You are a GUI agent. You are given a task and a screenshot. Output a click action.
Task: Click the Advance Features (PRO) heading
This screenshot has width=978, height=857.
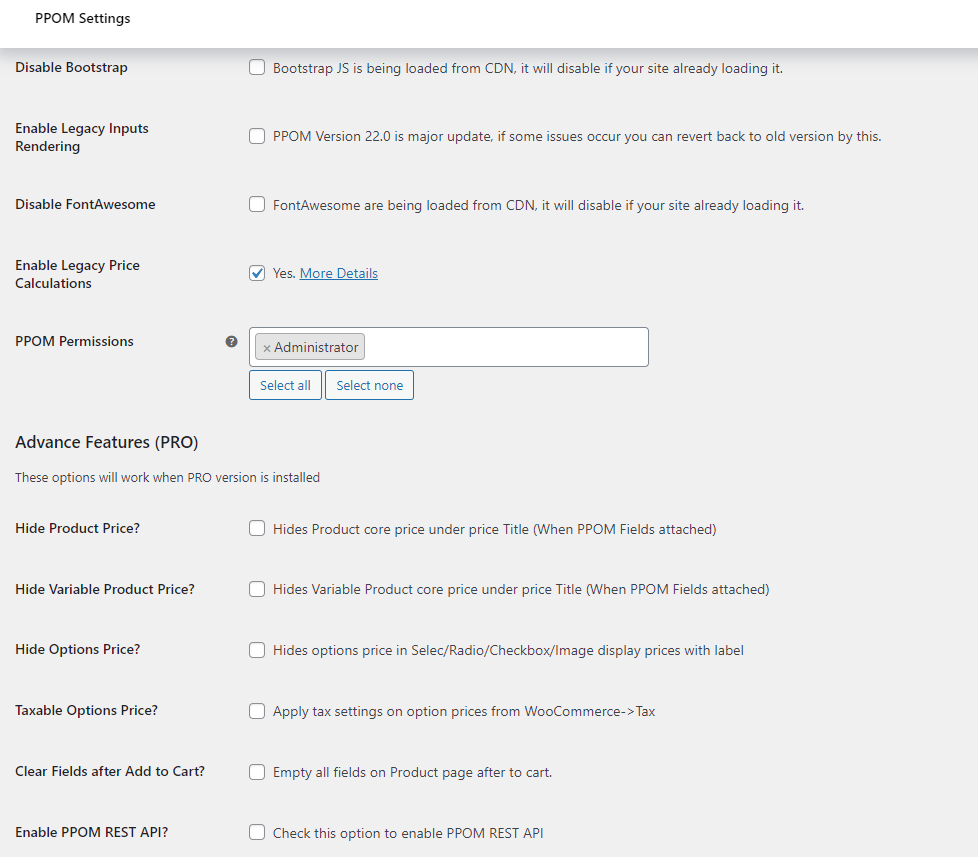coord(107,442)
